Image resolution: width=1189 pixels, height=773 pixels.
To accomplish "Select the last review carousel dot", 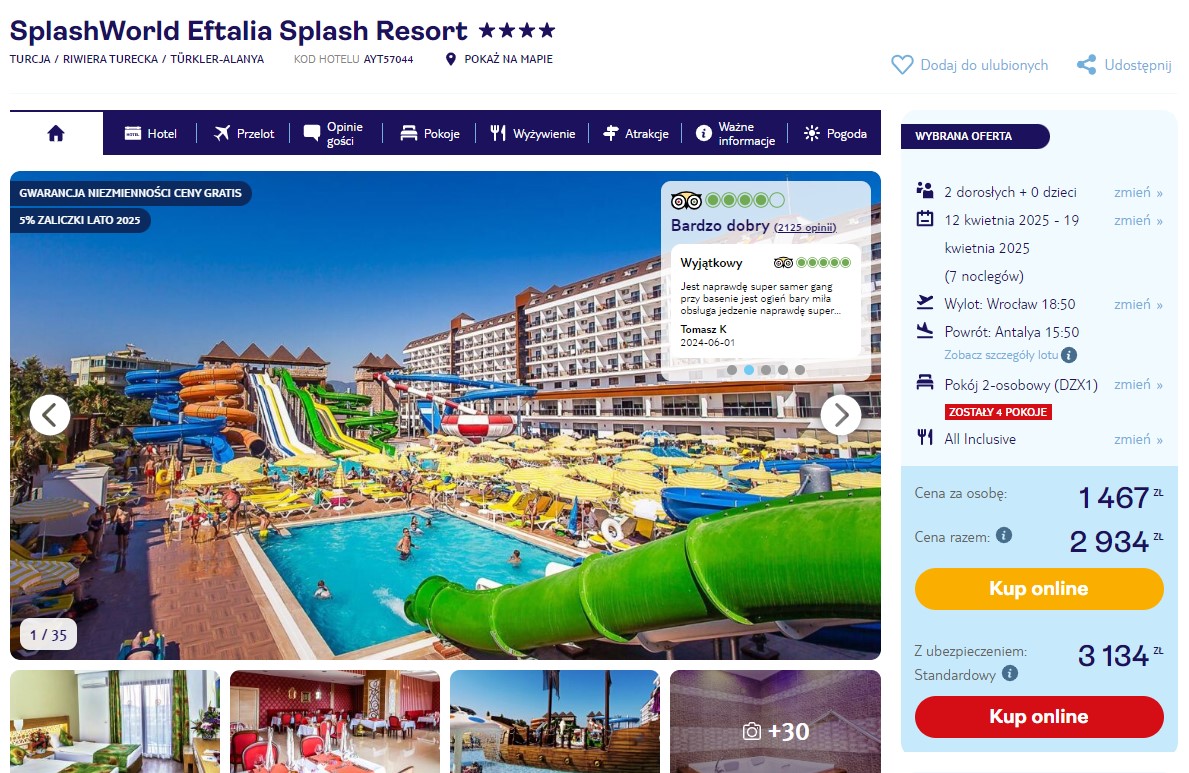I will coord(800,370).
